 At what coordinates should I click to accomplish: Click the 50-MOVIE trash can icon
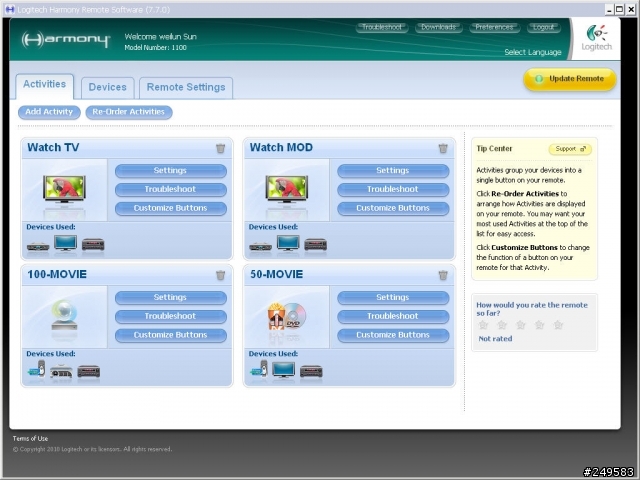pos(443,275)
